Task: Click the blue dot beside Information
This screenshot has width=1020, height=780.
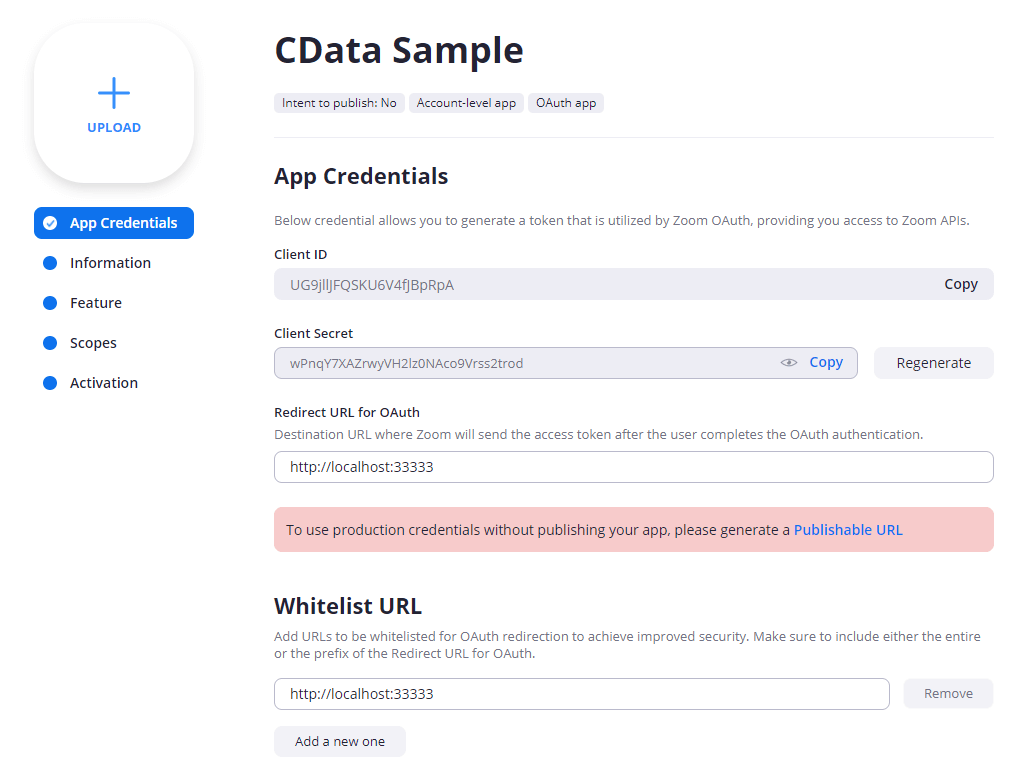Action: [50, 263]
